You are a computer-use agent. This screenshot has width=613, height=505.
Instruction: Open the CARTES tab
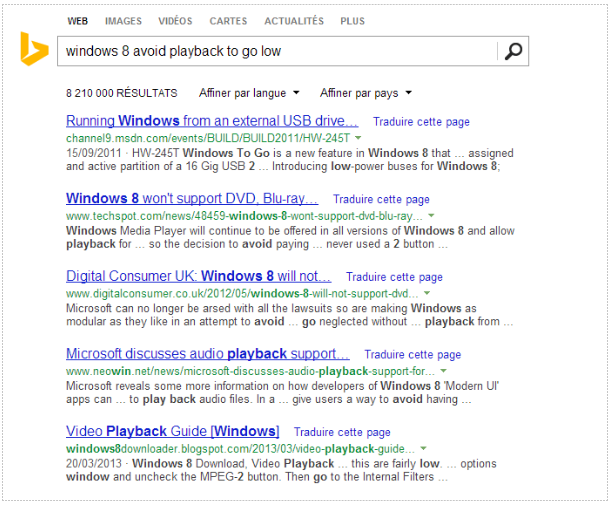tap(228, 21)
